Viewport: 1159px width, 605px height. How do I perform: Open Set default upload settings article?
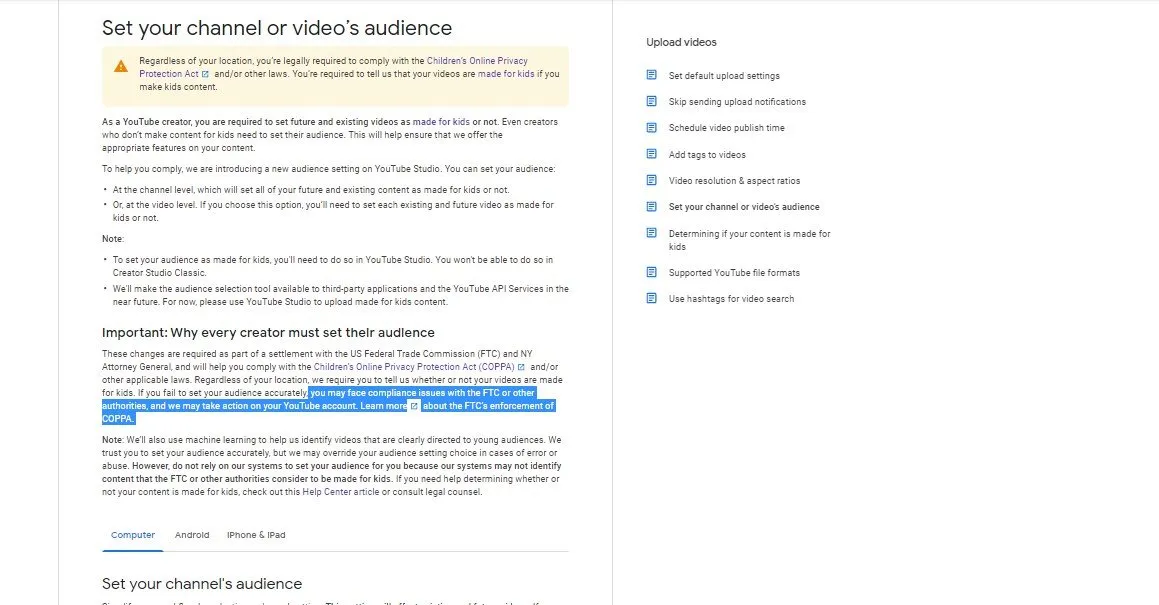(724, 75)
